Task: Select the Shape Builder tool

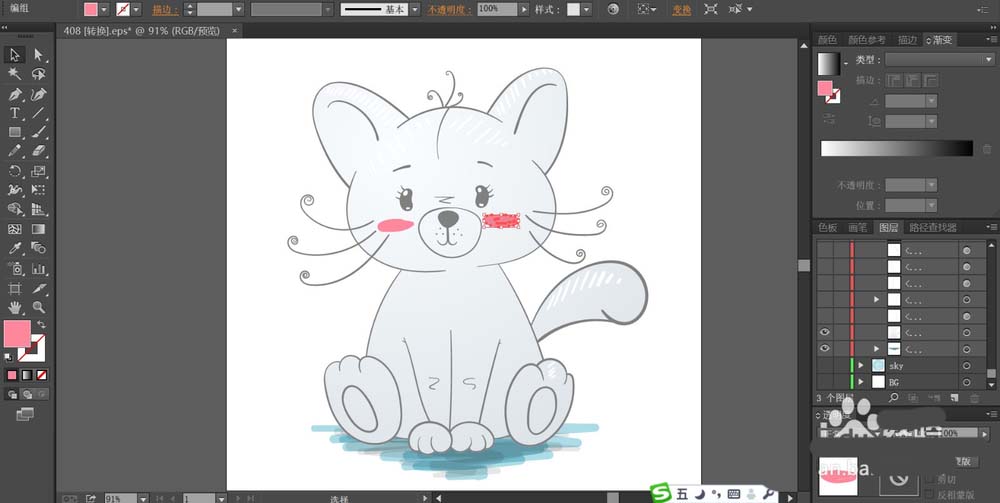Action: (15, 209)
